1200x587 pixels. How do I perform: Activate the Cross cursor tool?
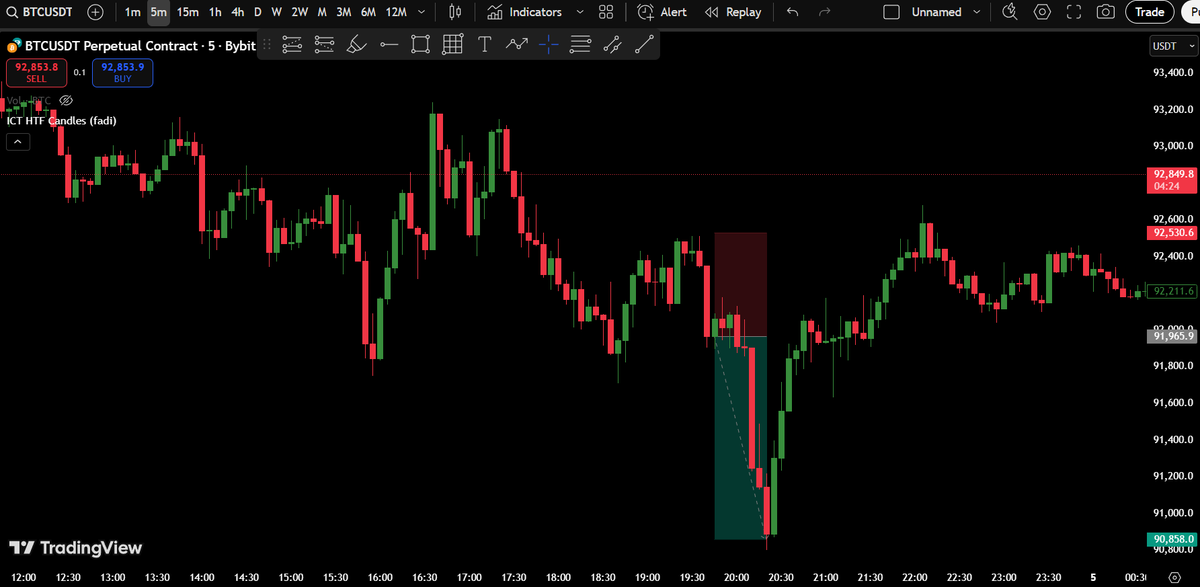[548, 44]
